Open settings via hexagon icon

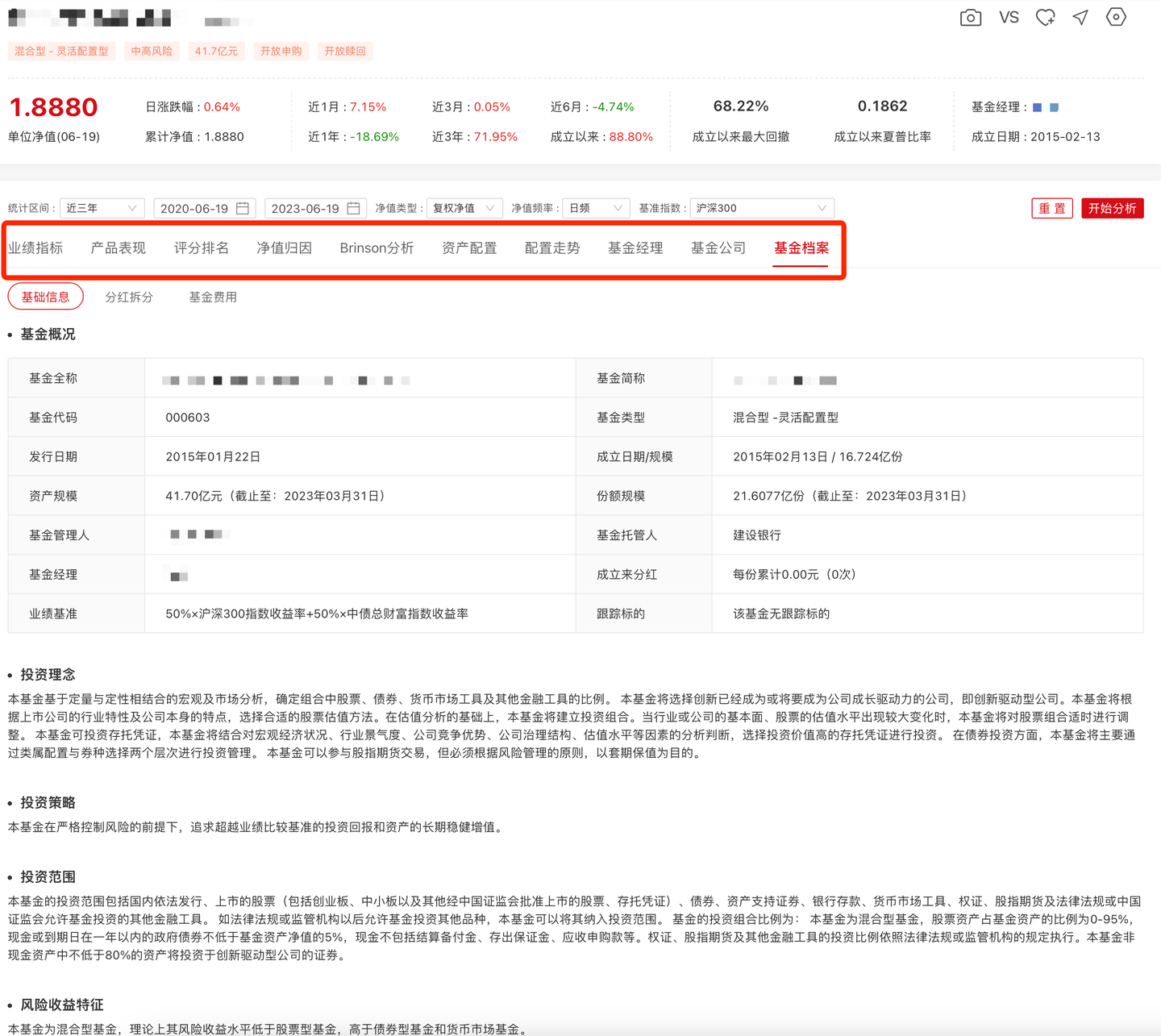(1116, 17)
